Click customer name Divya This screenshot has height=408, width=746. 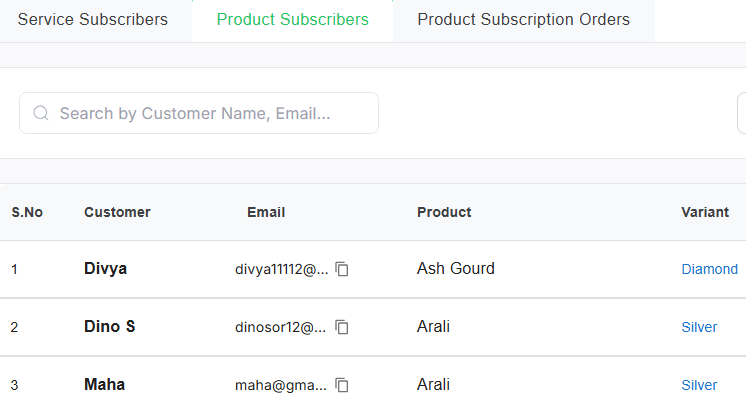[105, 269]
